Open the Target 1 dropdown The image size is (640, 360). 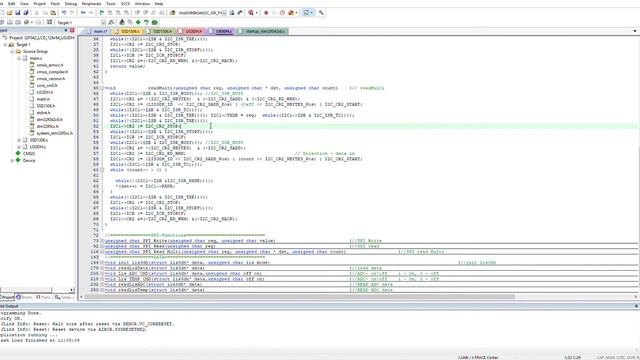click(x=103, y=22)
